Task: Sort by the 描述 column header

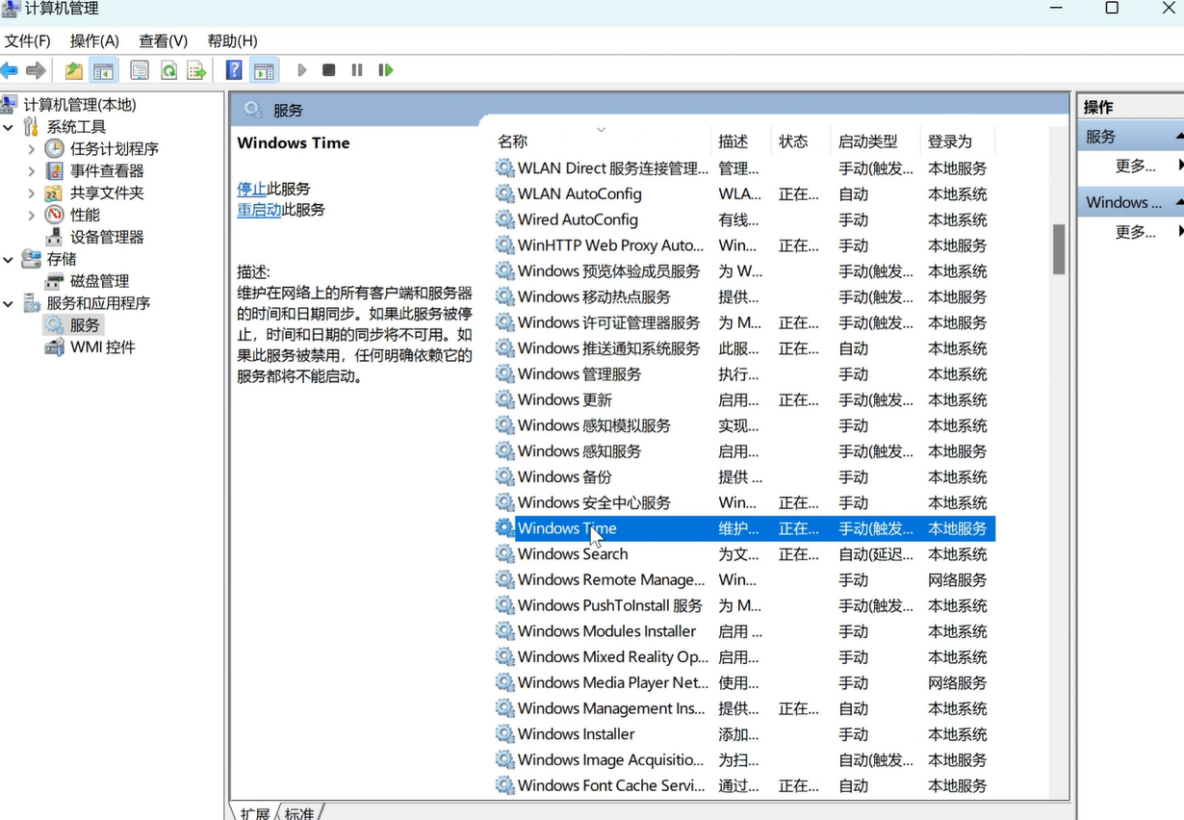Action: coord(740,141)
